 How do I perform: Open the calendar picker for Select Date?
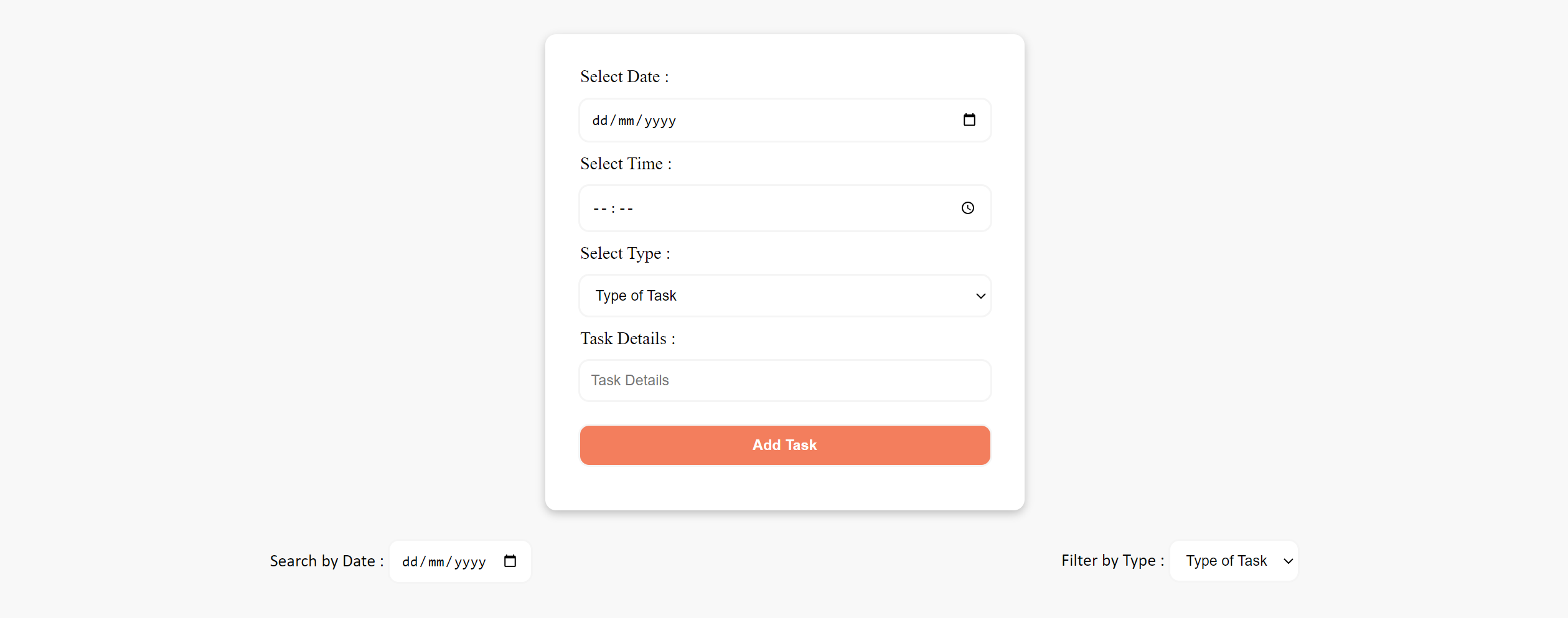coord(969,119)
